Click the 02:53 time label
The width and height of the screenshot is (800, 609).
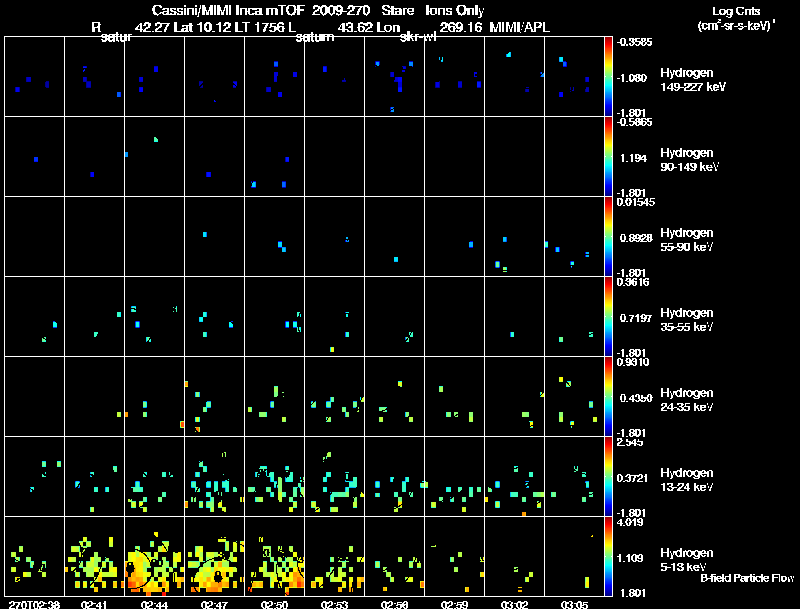[x=334, y=604]
